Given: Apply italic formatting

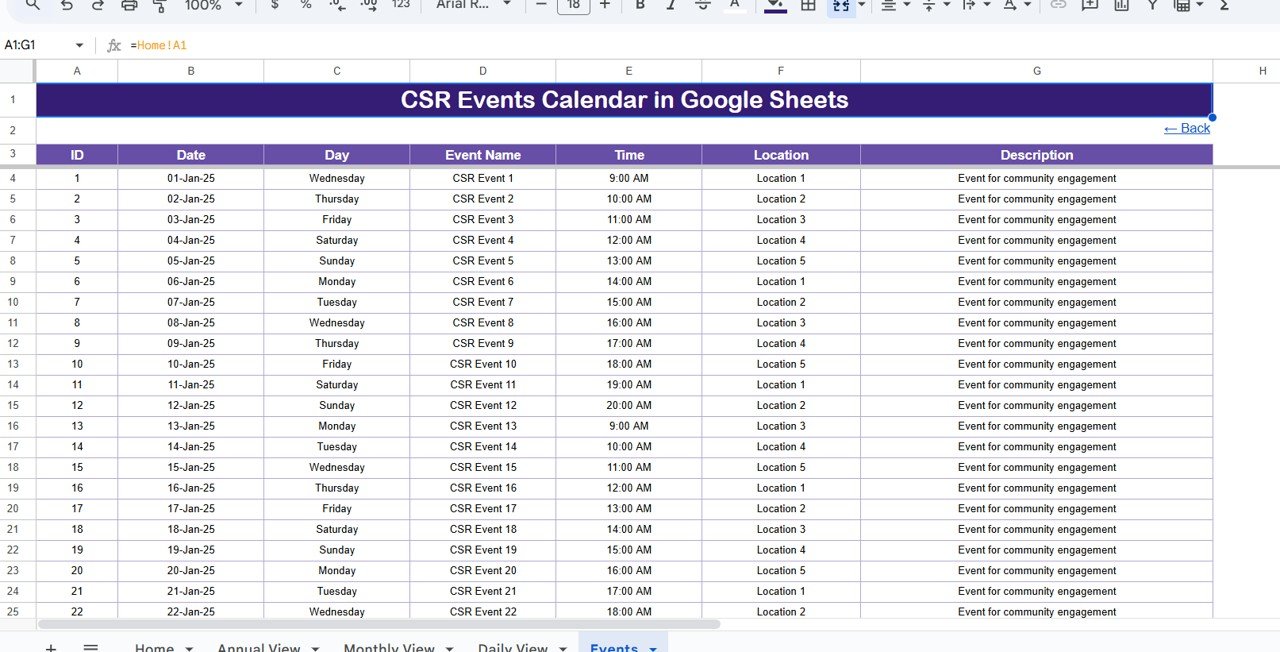Looking at the screenshot, I should (672, 6).
